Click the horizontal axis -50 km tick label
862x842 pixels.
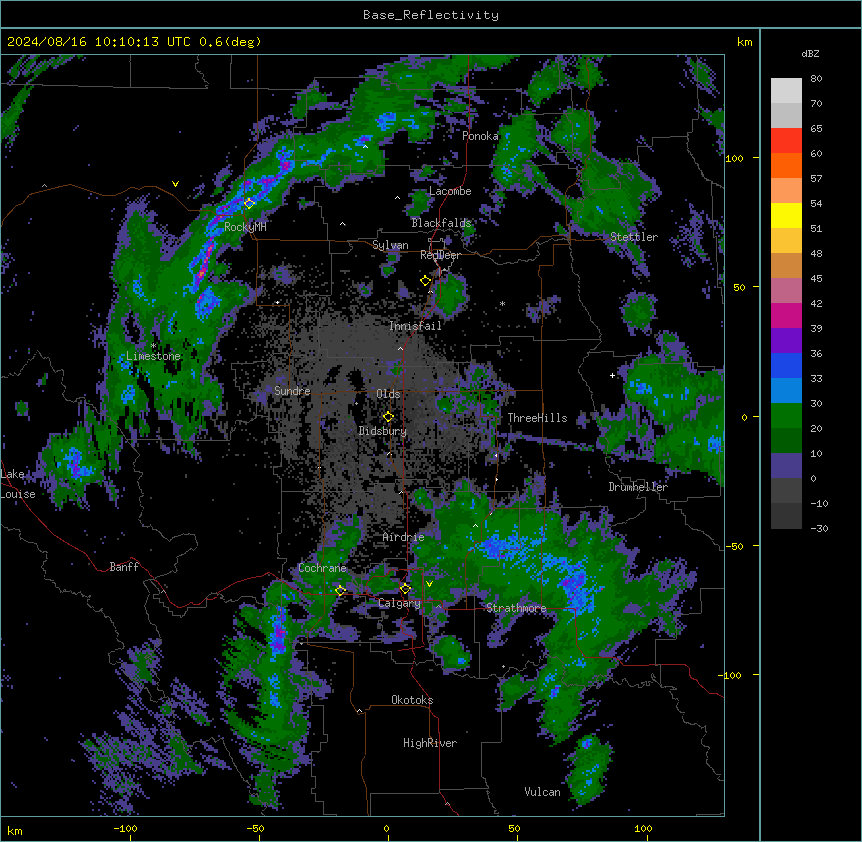click(255, 828)
